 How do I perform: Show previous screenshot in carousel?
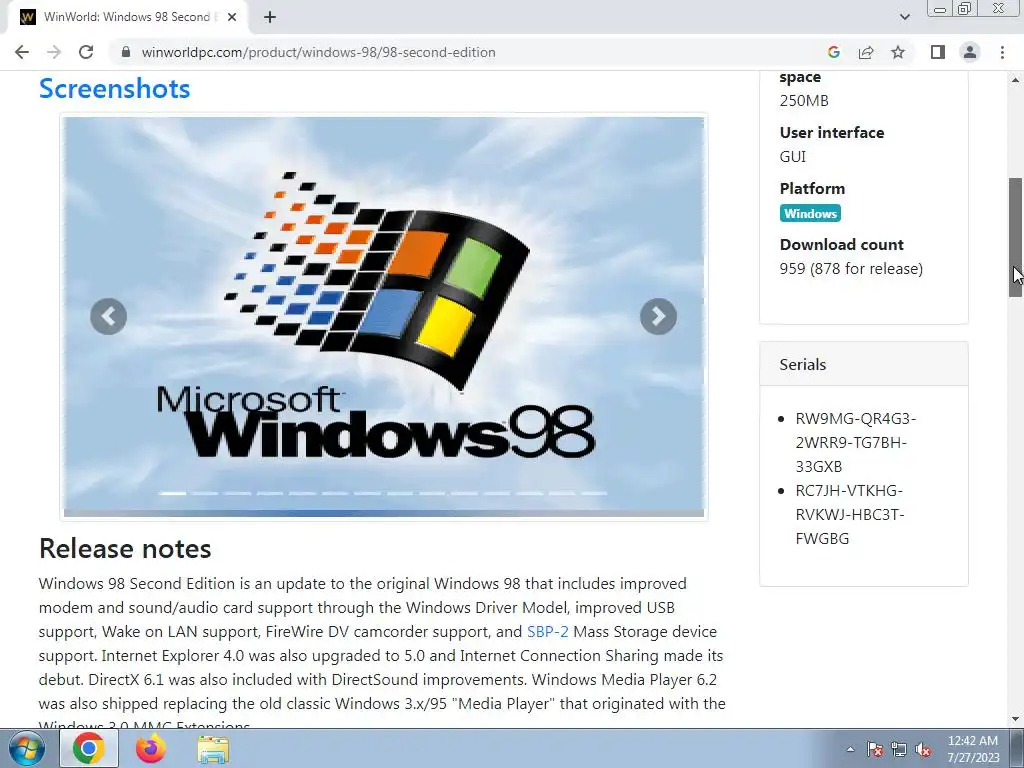point(108,317)
